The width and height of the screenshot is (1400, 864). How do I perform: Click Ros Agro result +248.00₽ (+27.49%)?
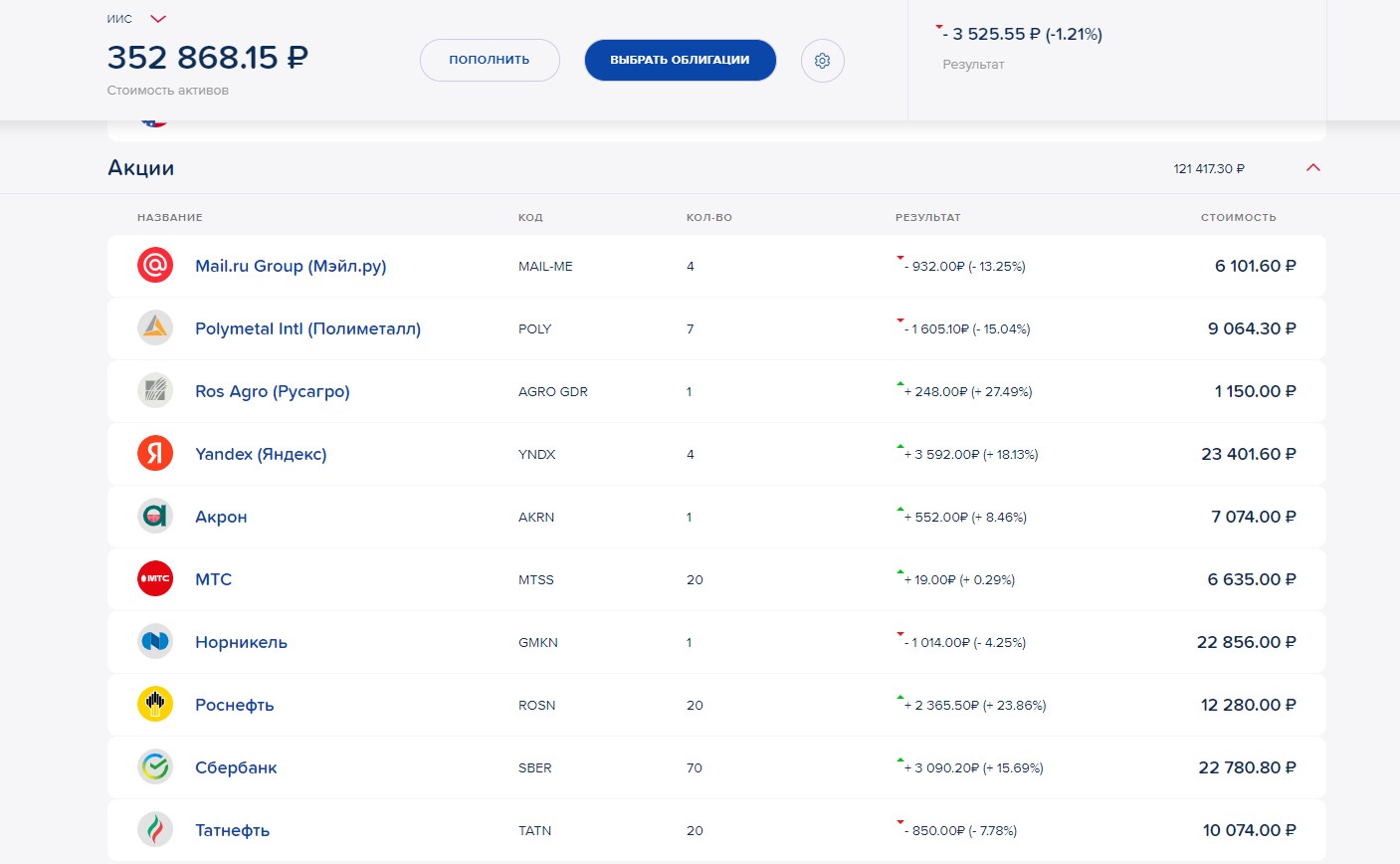click(968, 391)
